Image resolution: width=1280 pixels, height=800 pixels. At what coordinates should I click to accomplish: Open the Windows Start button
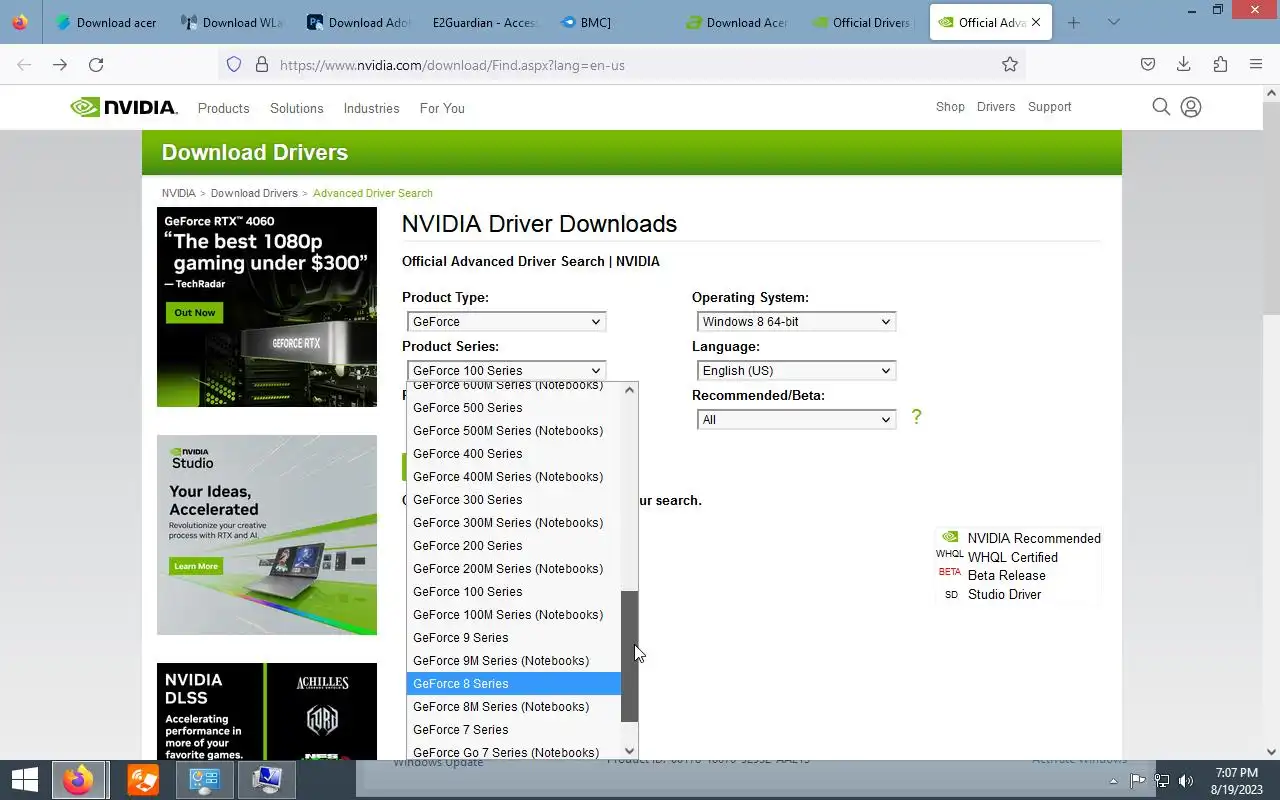(x=24, y=779)
